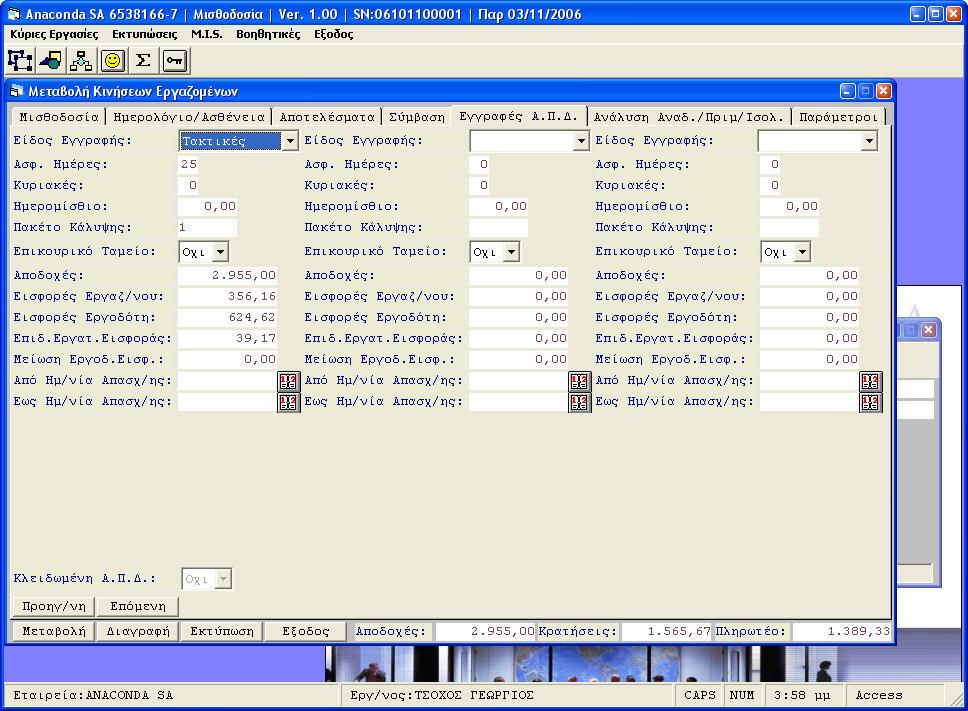Open calendar for first Εως Ημ/νία Απασχ/ης
Viewport: 968px width, 711px height.
point(288,402)
